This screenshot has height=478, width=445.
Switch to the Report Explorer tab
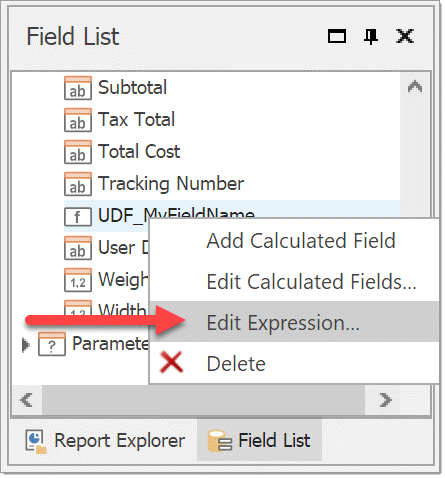coord(105,441)
